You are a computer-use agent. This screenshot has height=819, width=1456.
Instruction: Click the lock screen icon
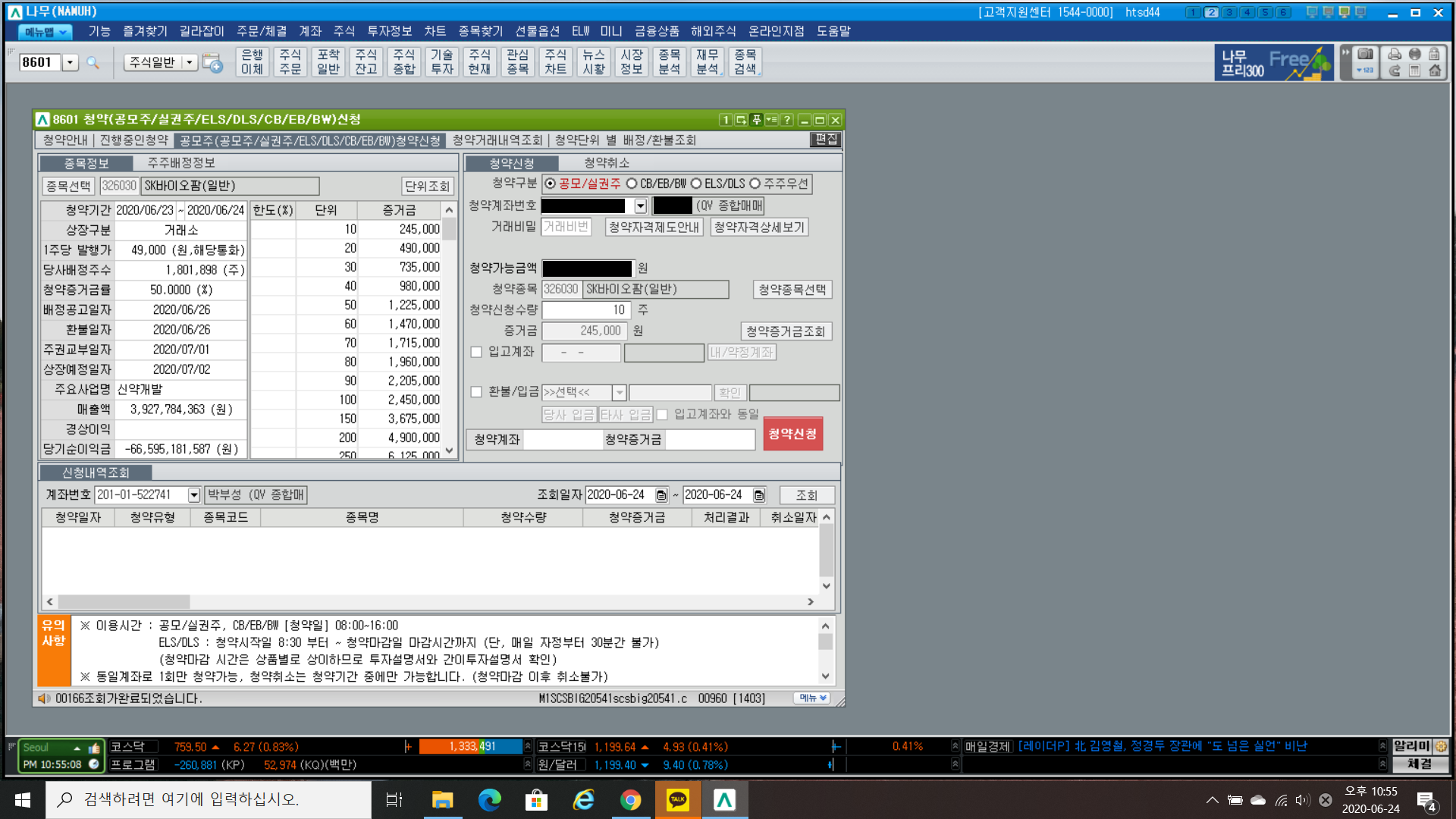click(x=1434, y=55)
